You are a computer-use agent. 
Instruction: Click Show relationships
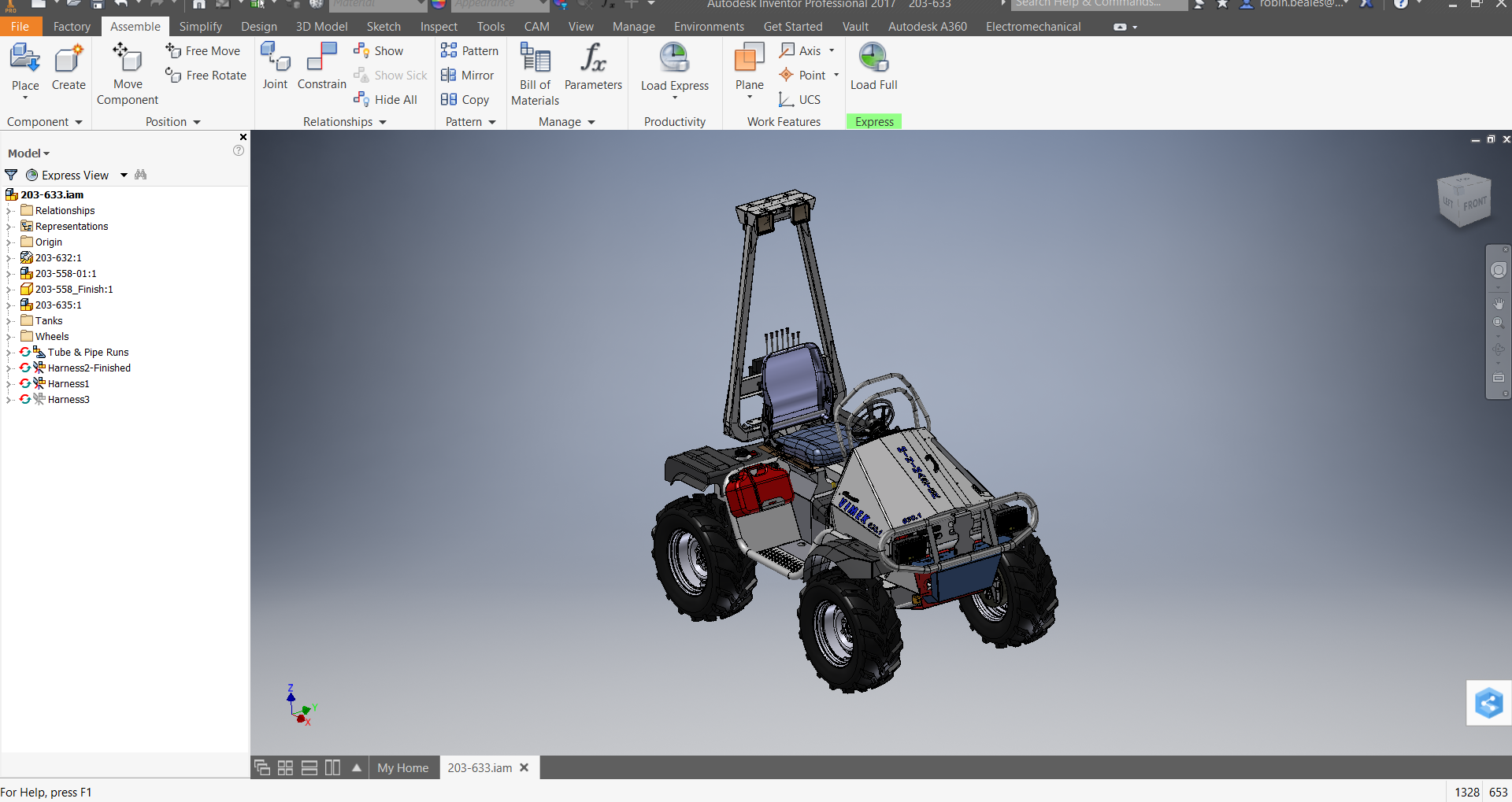click(x=379, y=51)
